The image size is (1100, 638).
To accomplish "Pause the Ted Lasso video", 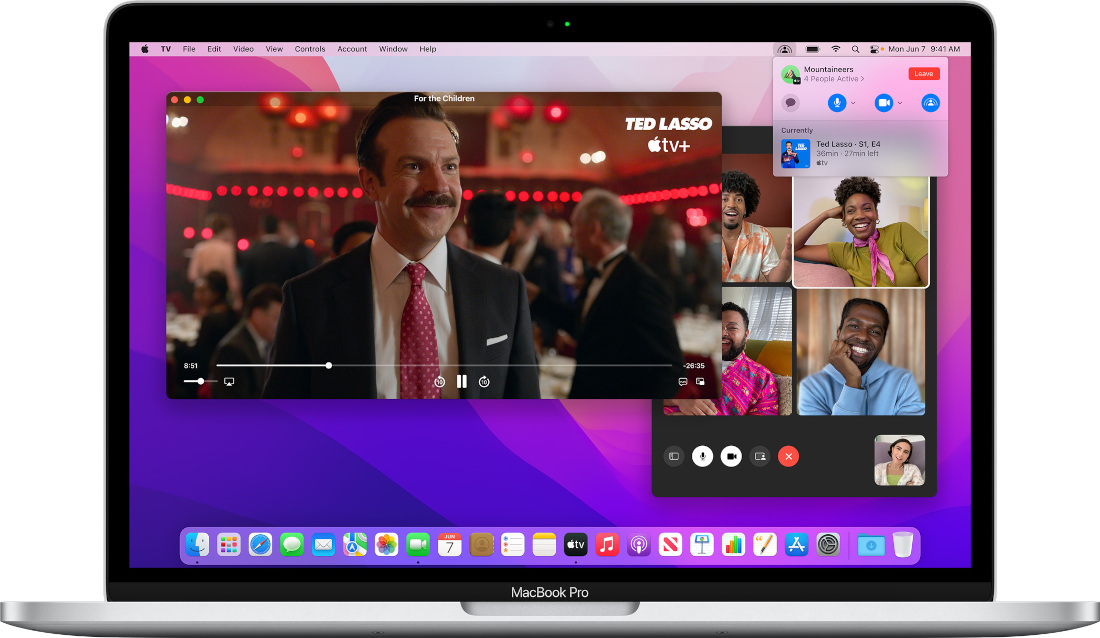I will coord(462,381).
